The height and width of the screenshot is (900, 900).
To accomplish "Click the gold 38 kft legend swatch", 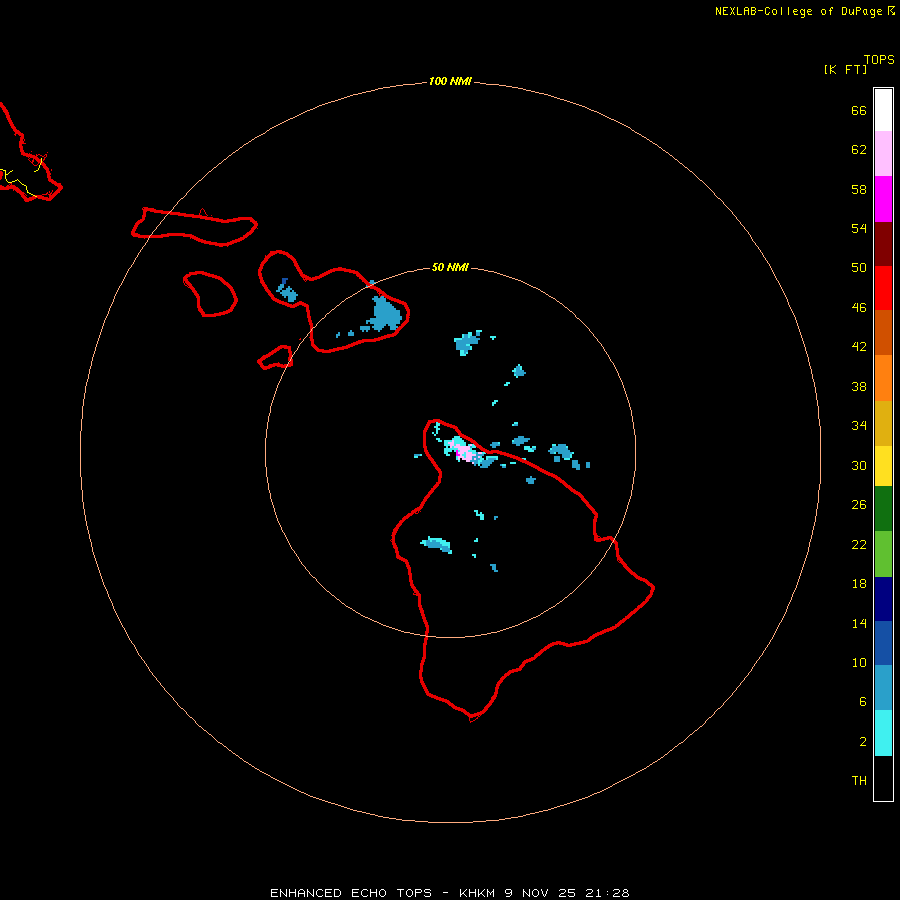I will [x=883, y=423].
